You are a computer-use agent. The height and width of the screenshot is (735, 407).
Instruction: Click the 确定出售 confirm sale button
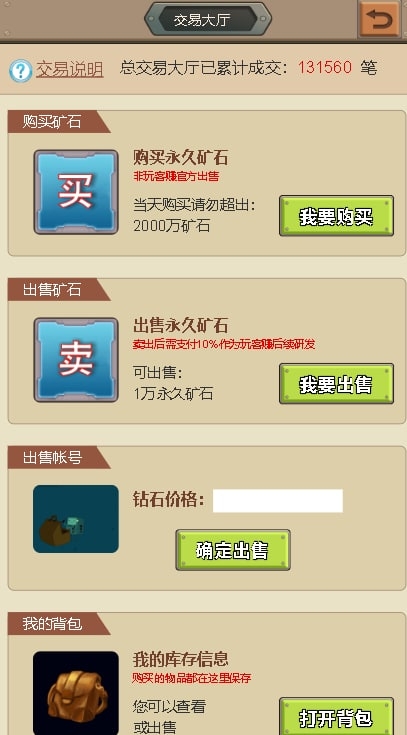tap(233, 550)
